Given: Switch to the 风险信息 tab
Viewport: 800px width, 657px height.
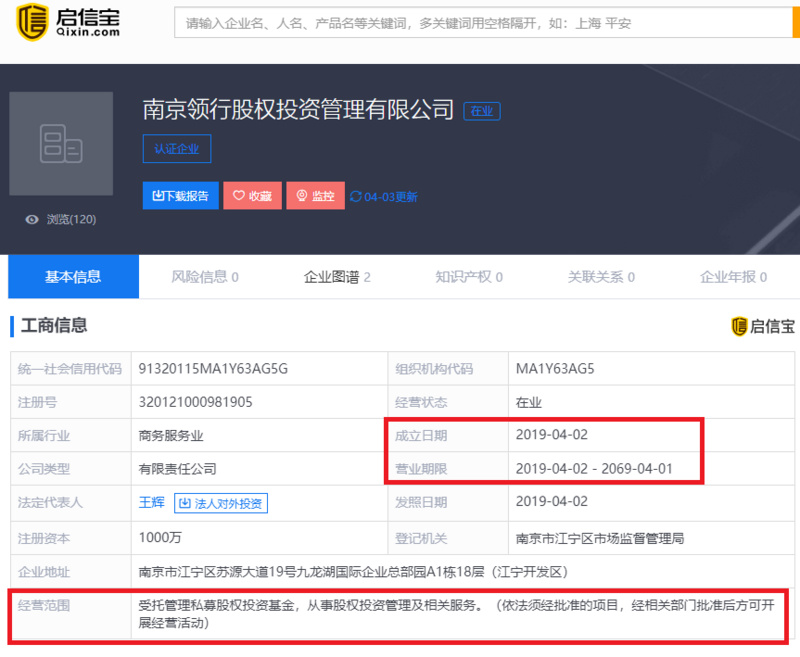Looking at the screenshot, I should coord(205,277).
